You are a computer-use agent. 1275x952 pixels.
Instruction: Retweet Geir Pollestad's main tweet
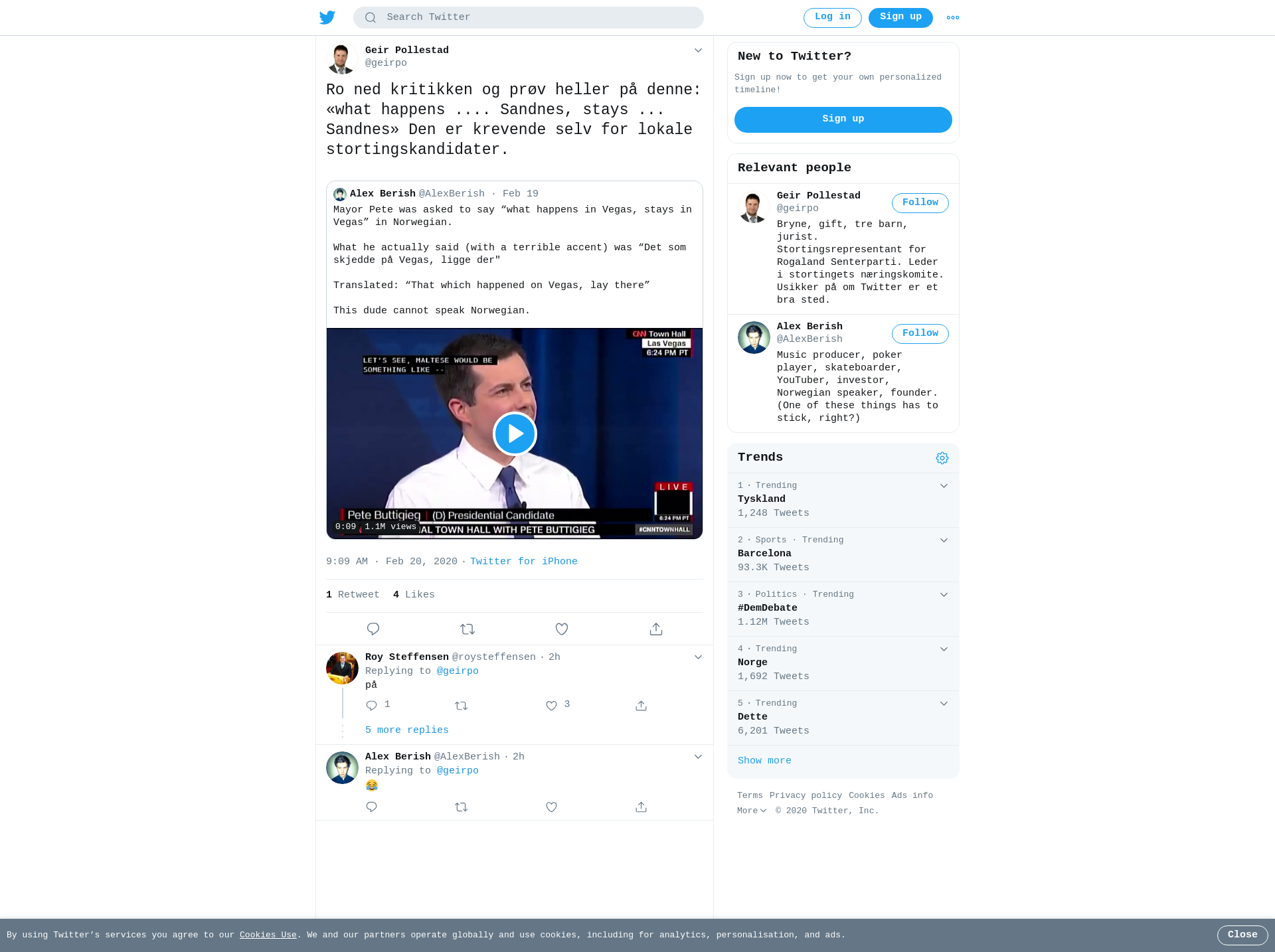[x=467, y=629]
